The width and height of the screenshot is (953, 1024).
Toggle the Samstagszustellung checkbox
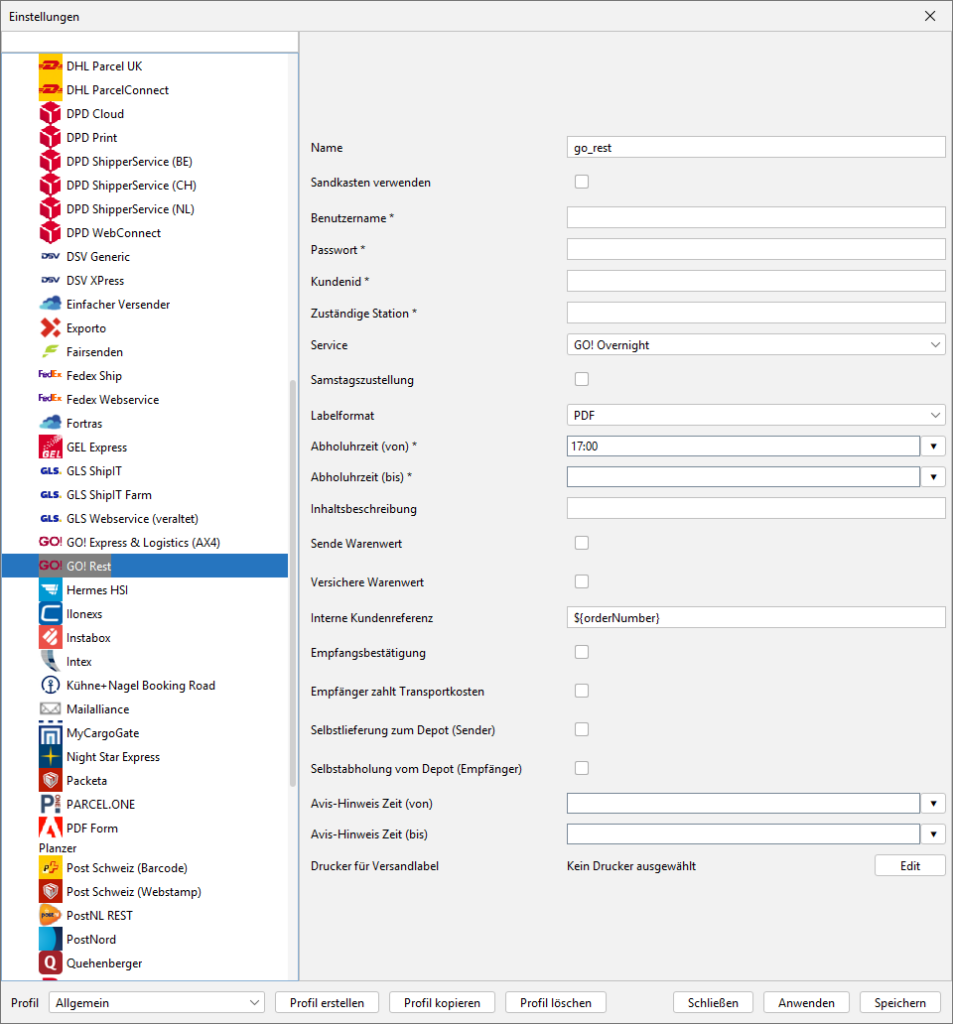pos(581,379)
